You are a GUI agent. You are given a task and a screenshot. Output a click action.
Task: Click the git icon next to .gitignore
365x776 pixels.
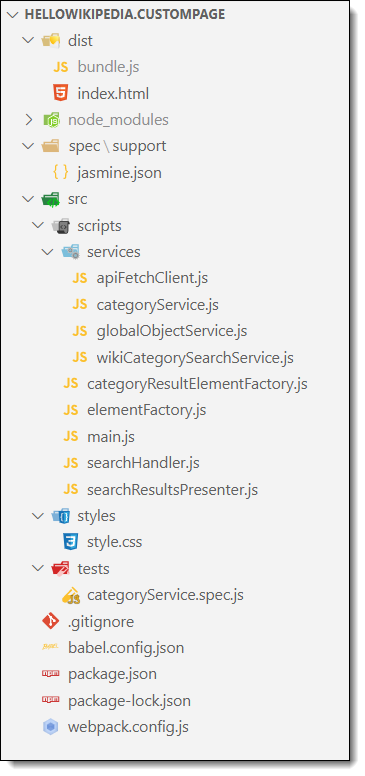pyautogui.click(x=50, y=621)
